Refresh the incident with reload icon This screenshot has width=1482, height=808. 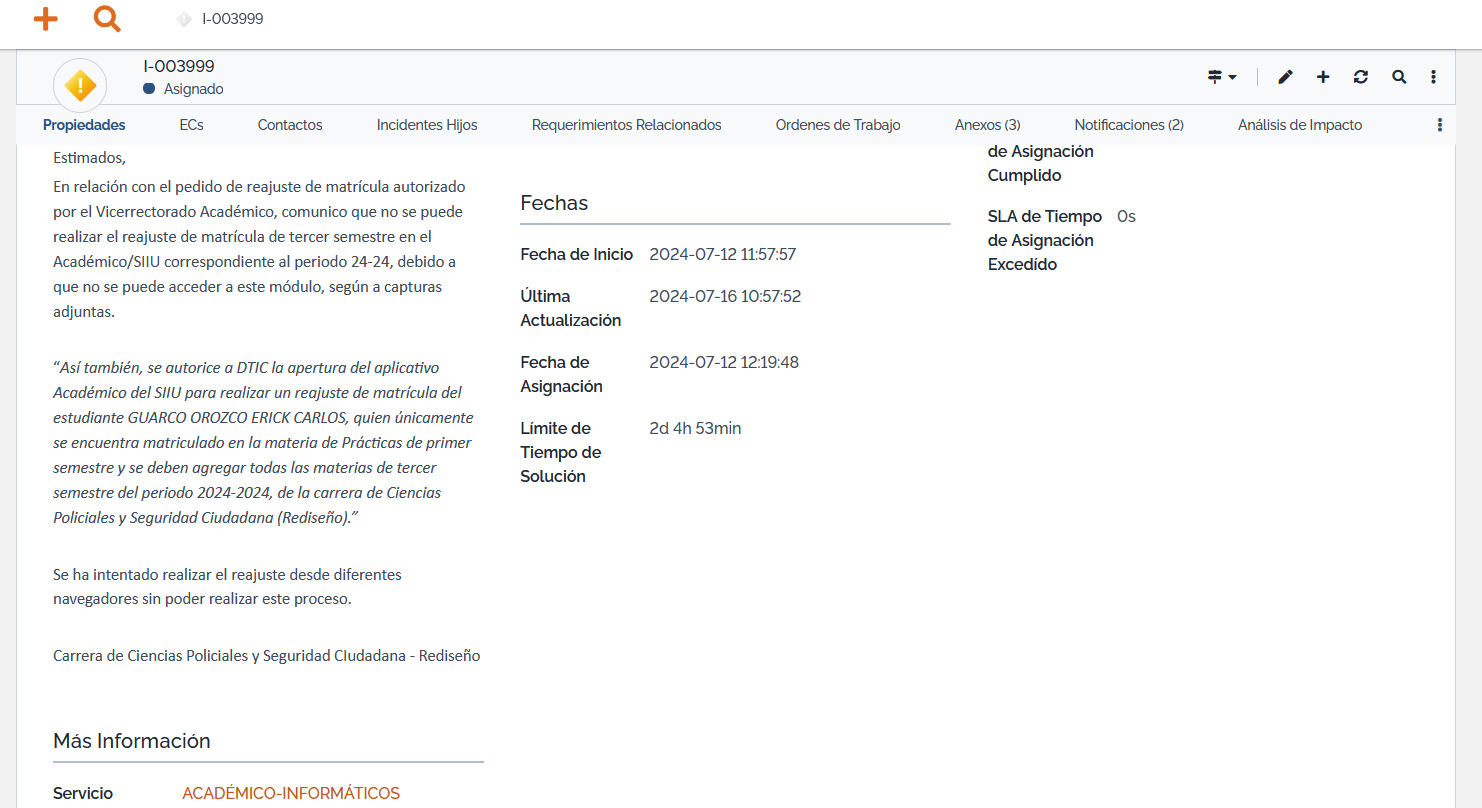point(1360,77)
